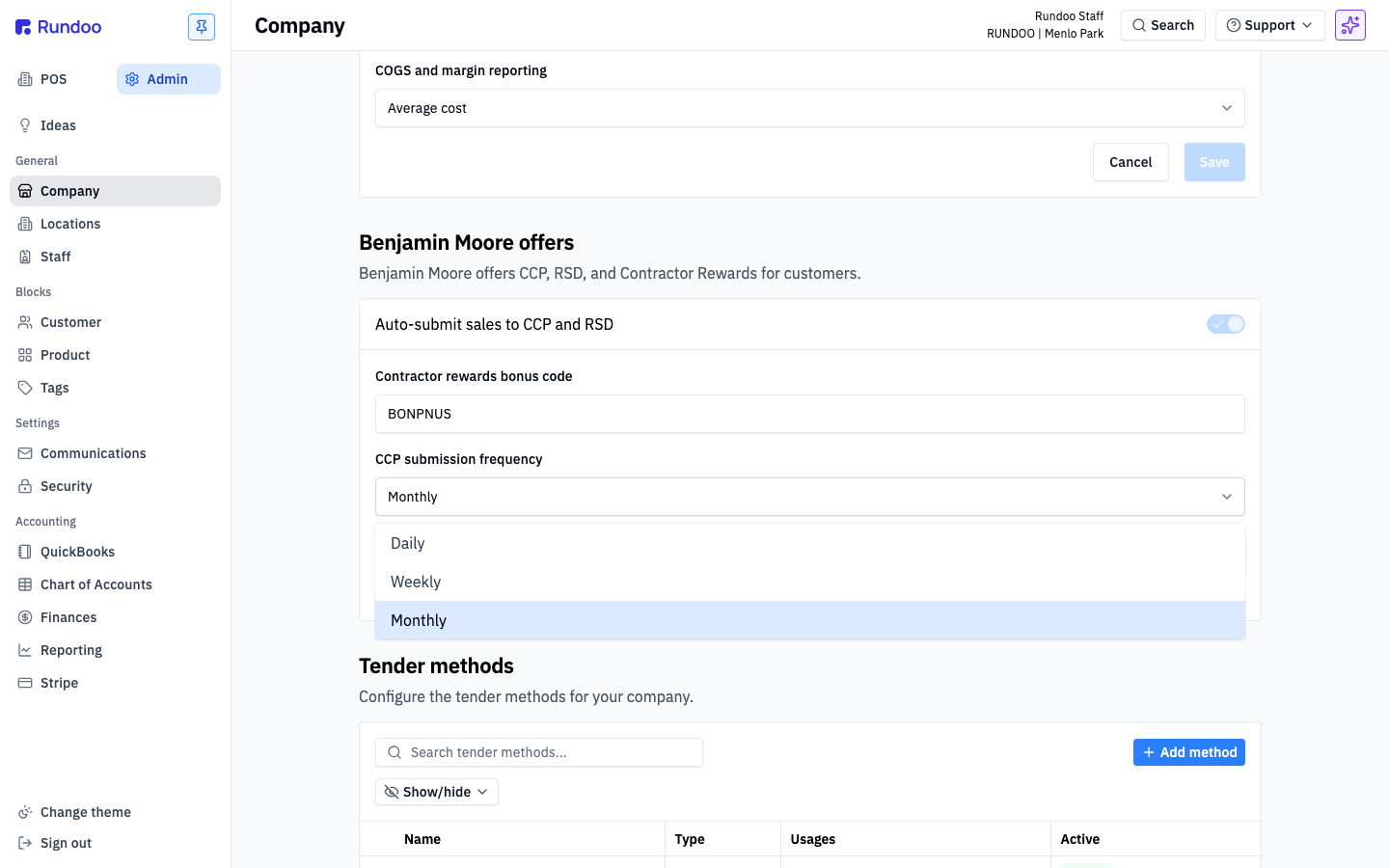Focus the Search tender methods field
Image resolution: width=1389 pixels, height=868 pixels.
[538, 752]
